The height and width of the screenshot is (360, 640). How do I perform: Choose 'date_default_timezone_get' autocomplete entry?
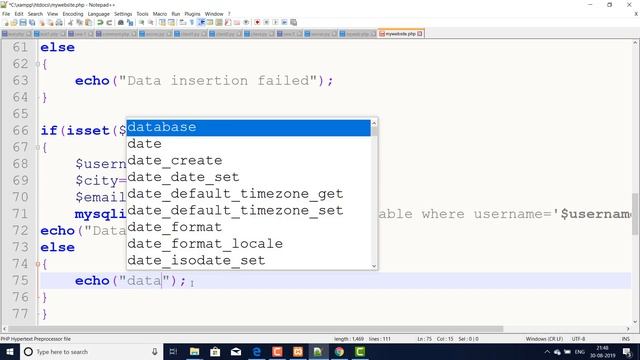pyautogui.click(x=249, y=194)
